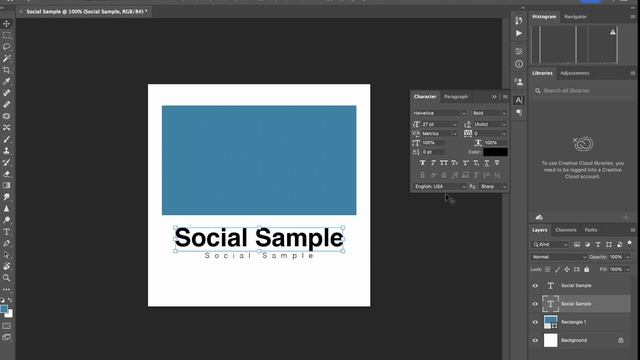Screen dimensions: 640x360
Task: Select the Zoom magnifier tool
Action: [7, 278]
